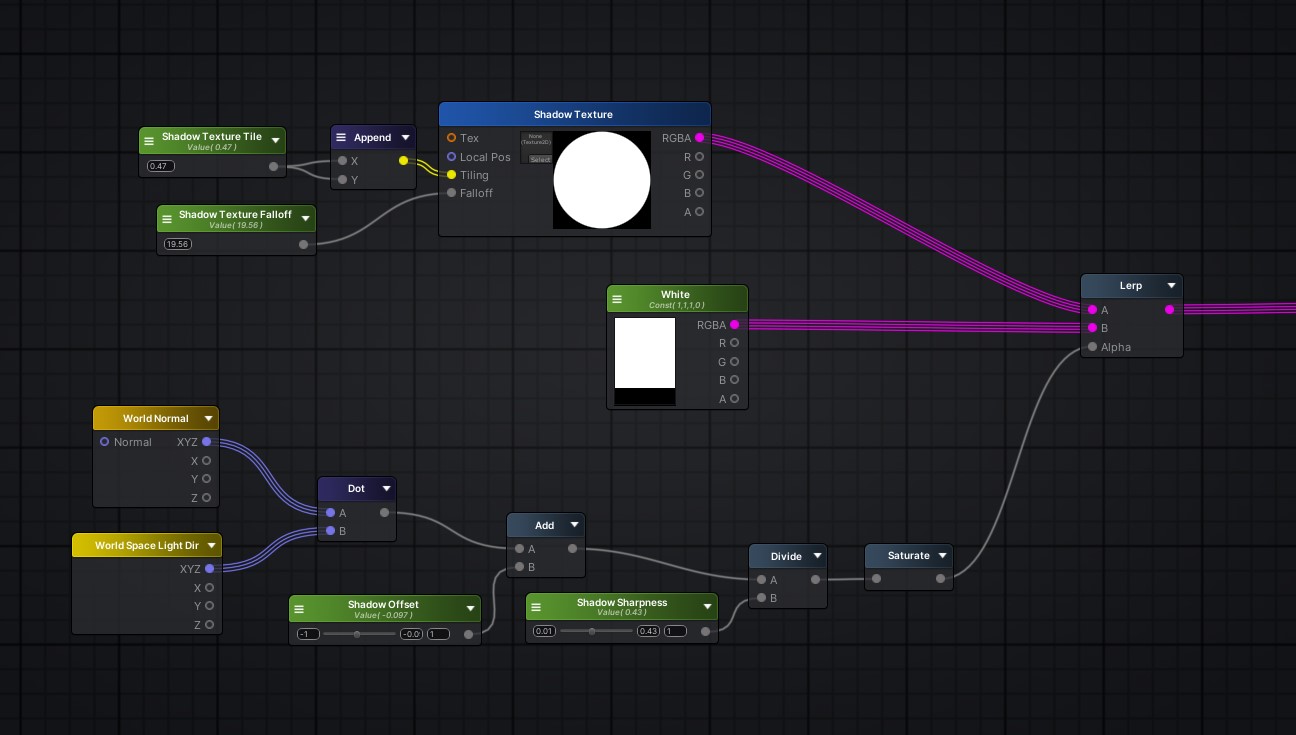Image resolution: width=1296 pixels, height=735 pixels.
Task: Click the Shadow Texture RGBA output port
Action: (x=699, y=138)
